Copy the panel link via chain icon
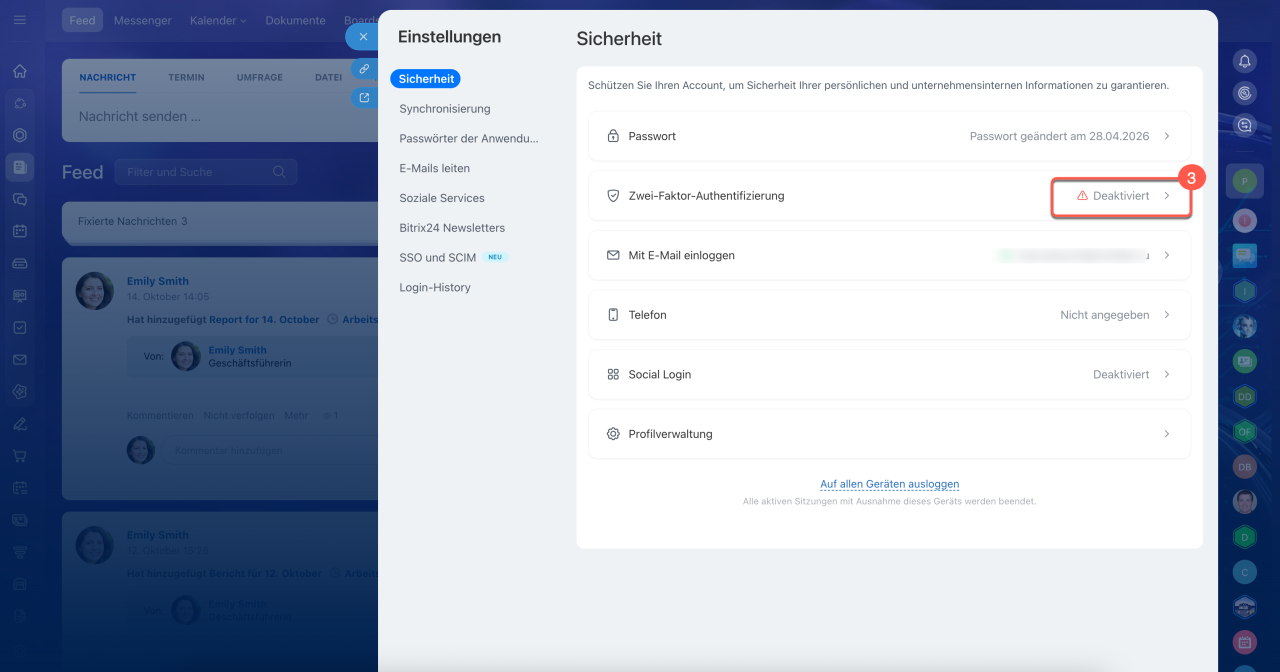This screenshot has width=1280, height=672. pyautogui.click(x=364, y=69)
